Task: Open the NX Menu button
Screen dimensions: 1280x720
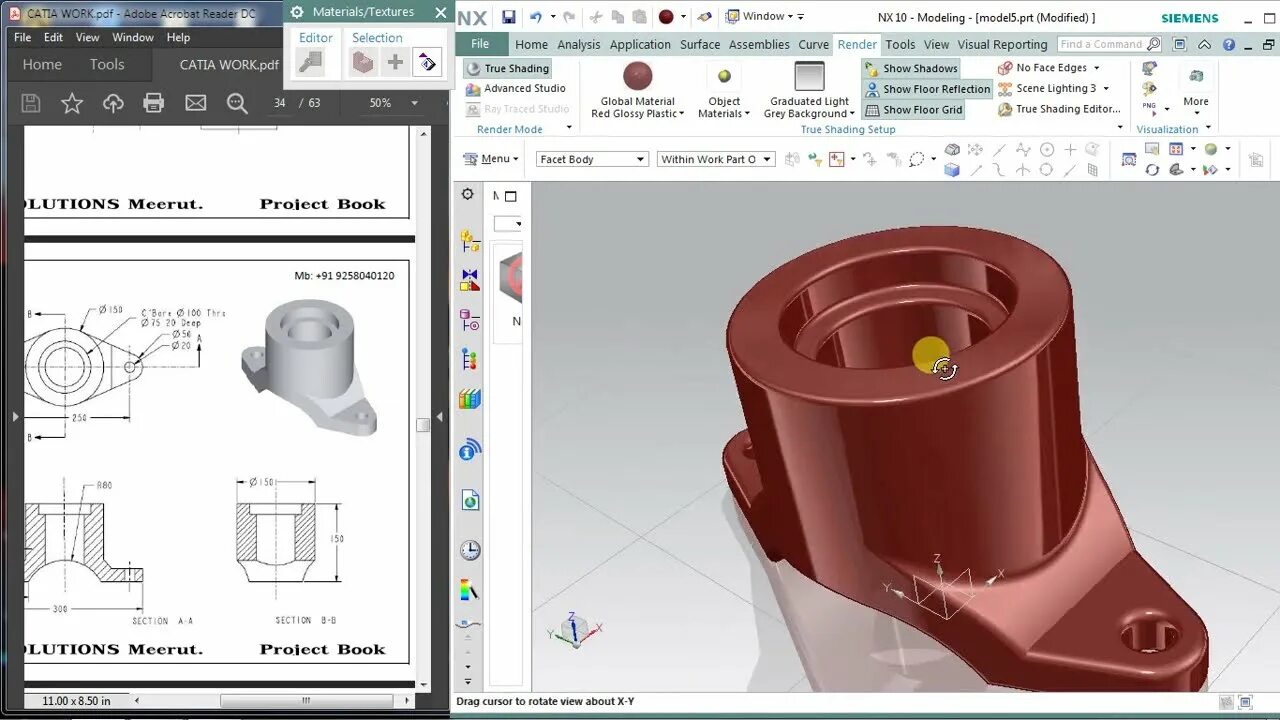Action: (x=490, y=158)
